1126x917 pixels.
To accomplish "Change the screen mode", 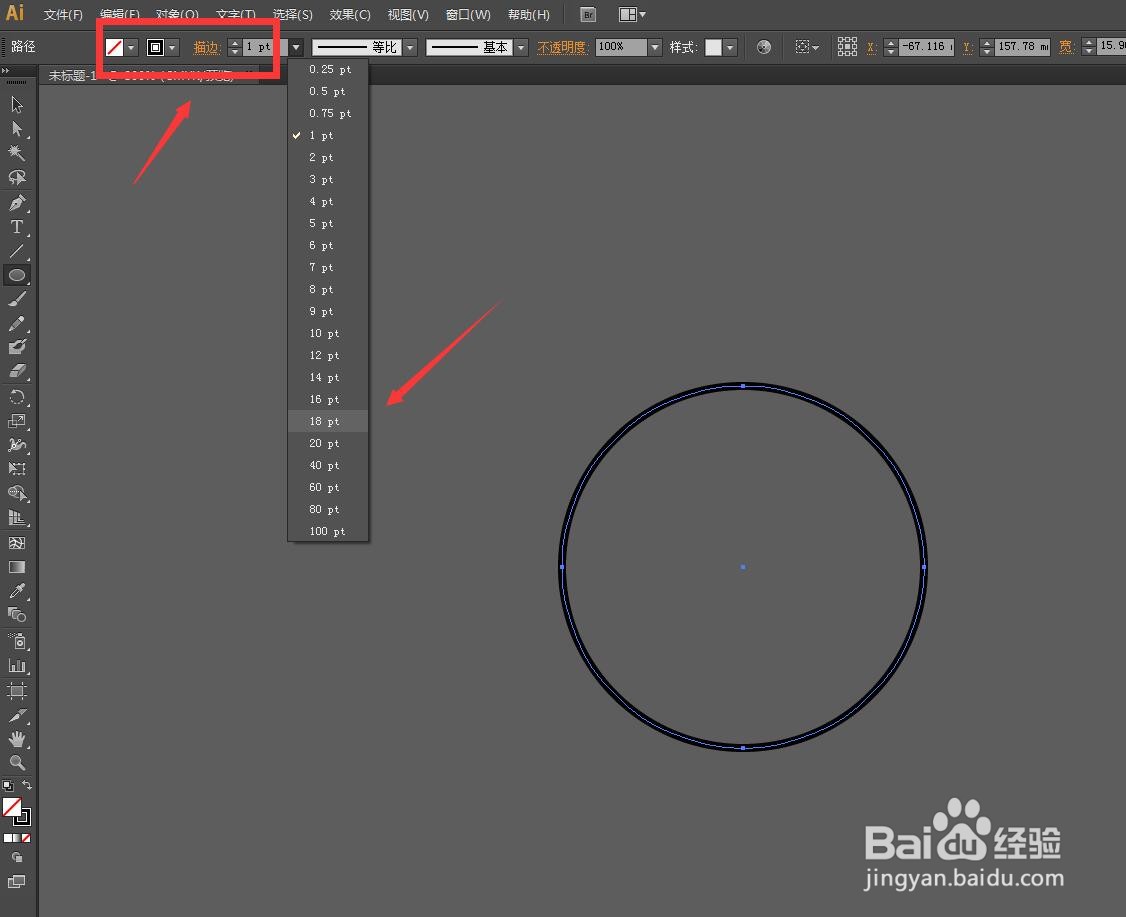I will 17,881.
